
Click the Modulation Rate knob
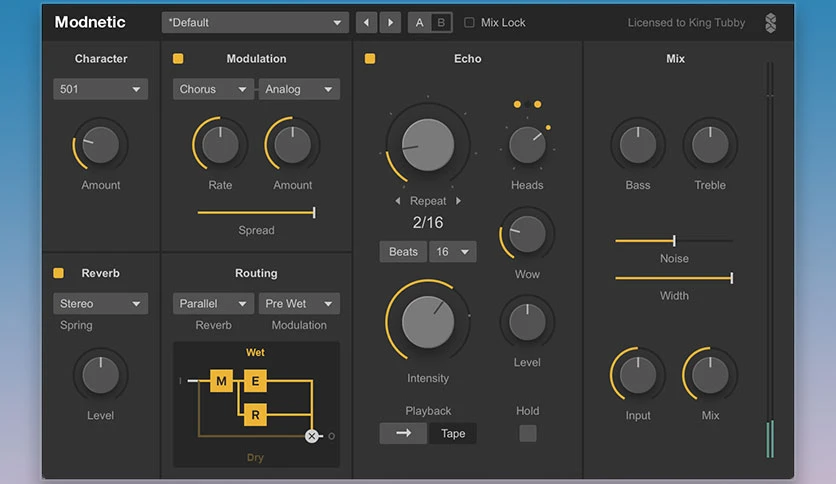pyautogui.click(x=220, y=144)
